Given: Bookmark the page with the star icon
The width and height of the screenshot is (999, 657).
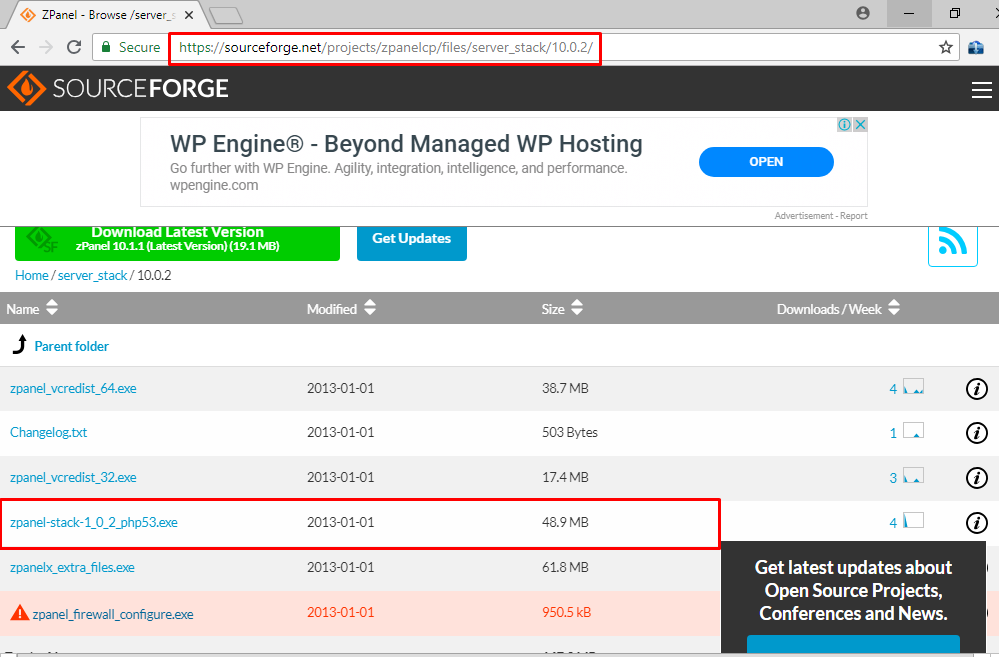Looking at the screenshot, I should coord(947,46).
